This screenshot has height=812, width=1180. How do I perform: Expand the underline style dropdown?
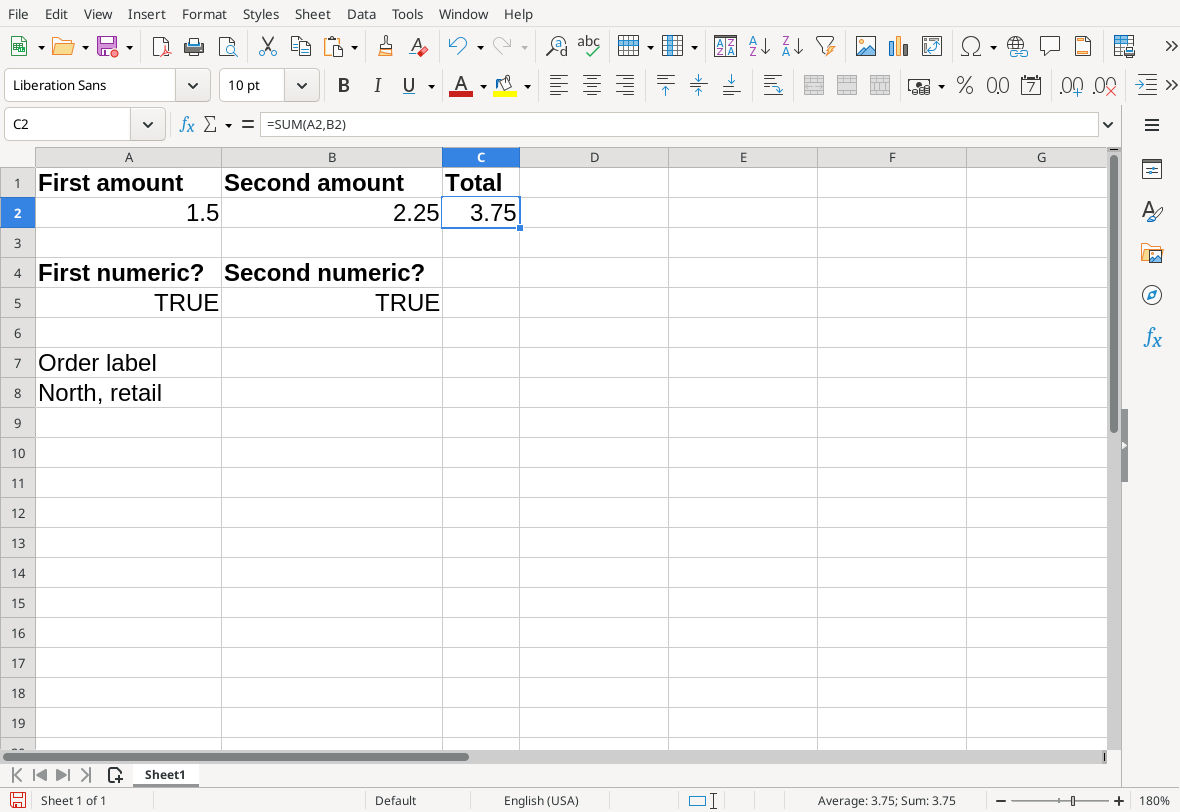[x=431, y=87]
